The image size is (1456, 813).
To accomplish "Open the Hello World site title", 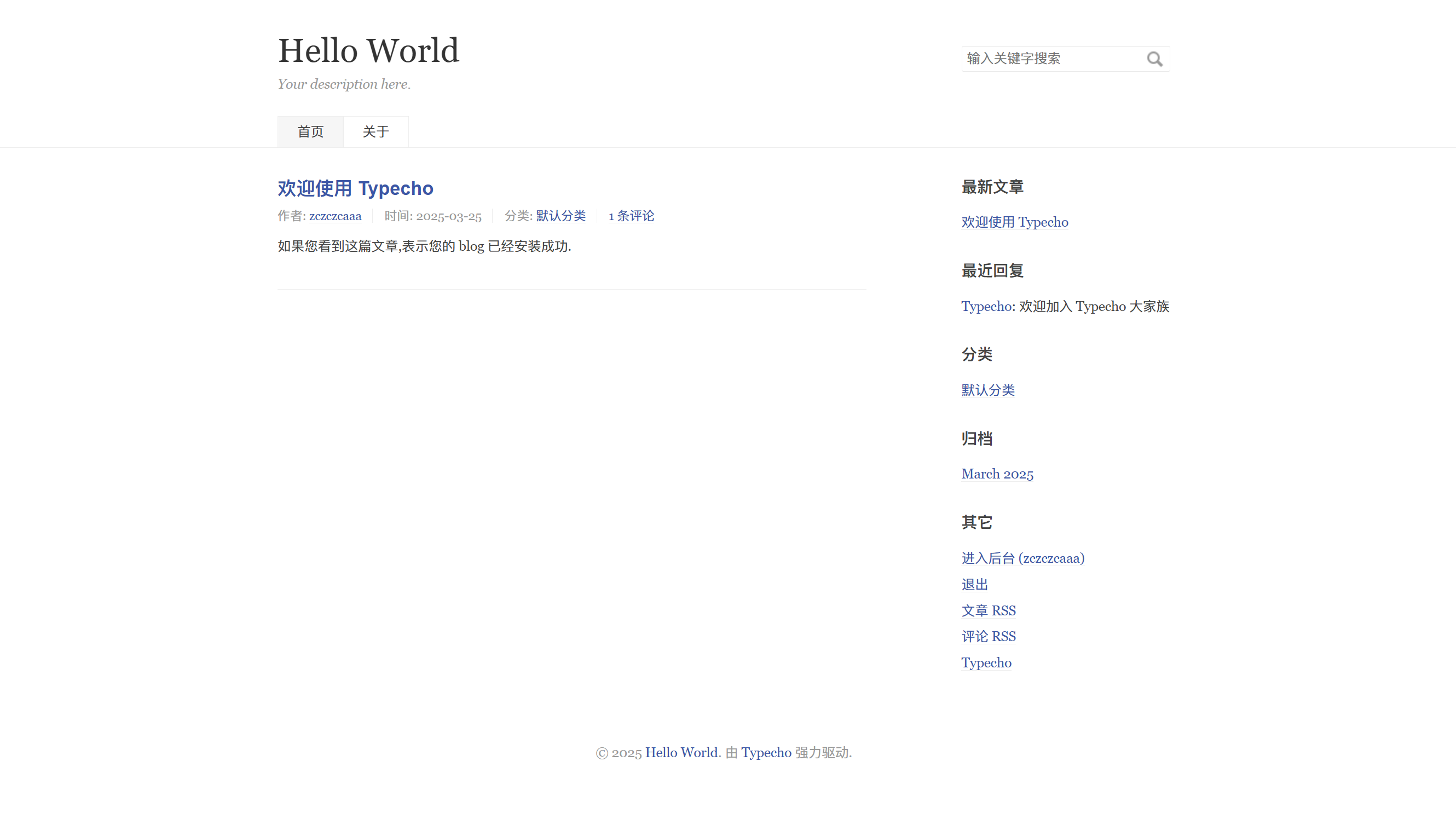I will pos(368,50).
